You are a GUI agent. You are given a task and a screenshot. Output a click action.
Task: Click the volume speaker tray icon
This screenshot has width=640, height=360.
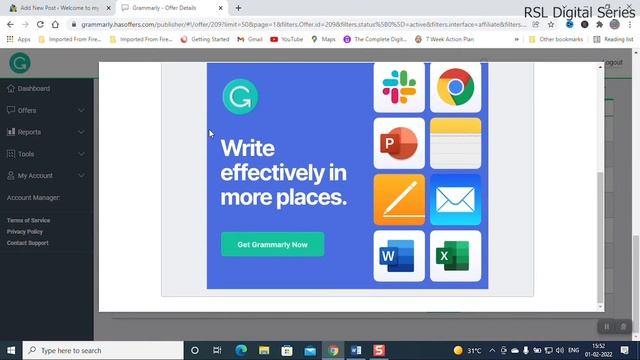560,350
